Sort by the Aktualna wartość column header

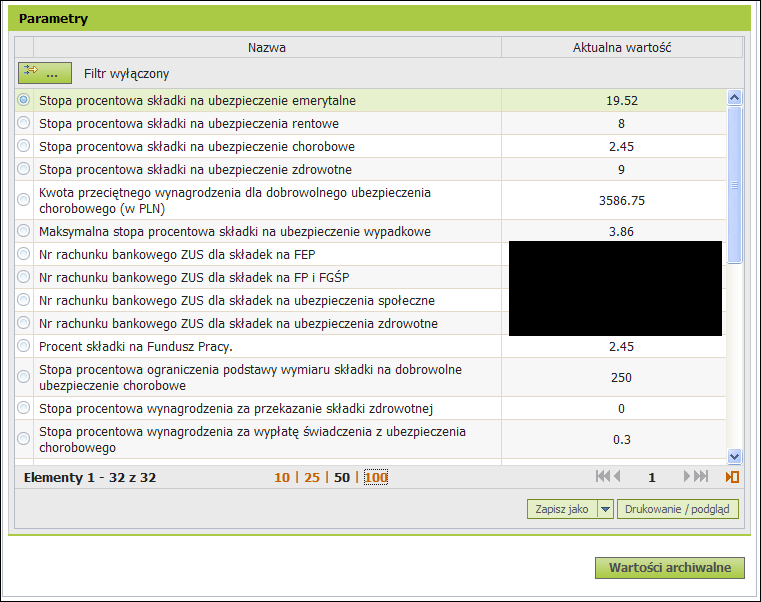tap(621, 47)
